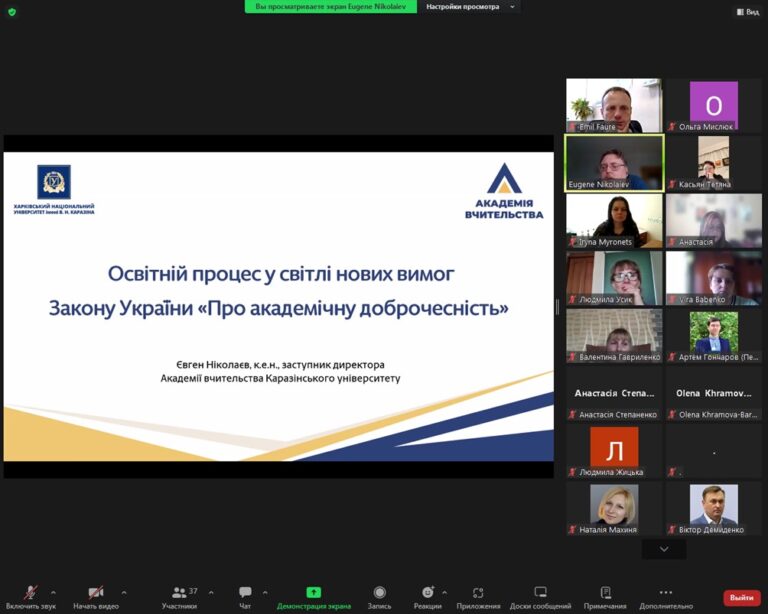Start recording with the Record icon
Screen dimensions: 768x614
click(x=380, y=592)
